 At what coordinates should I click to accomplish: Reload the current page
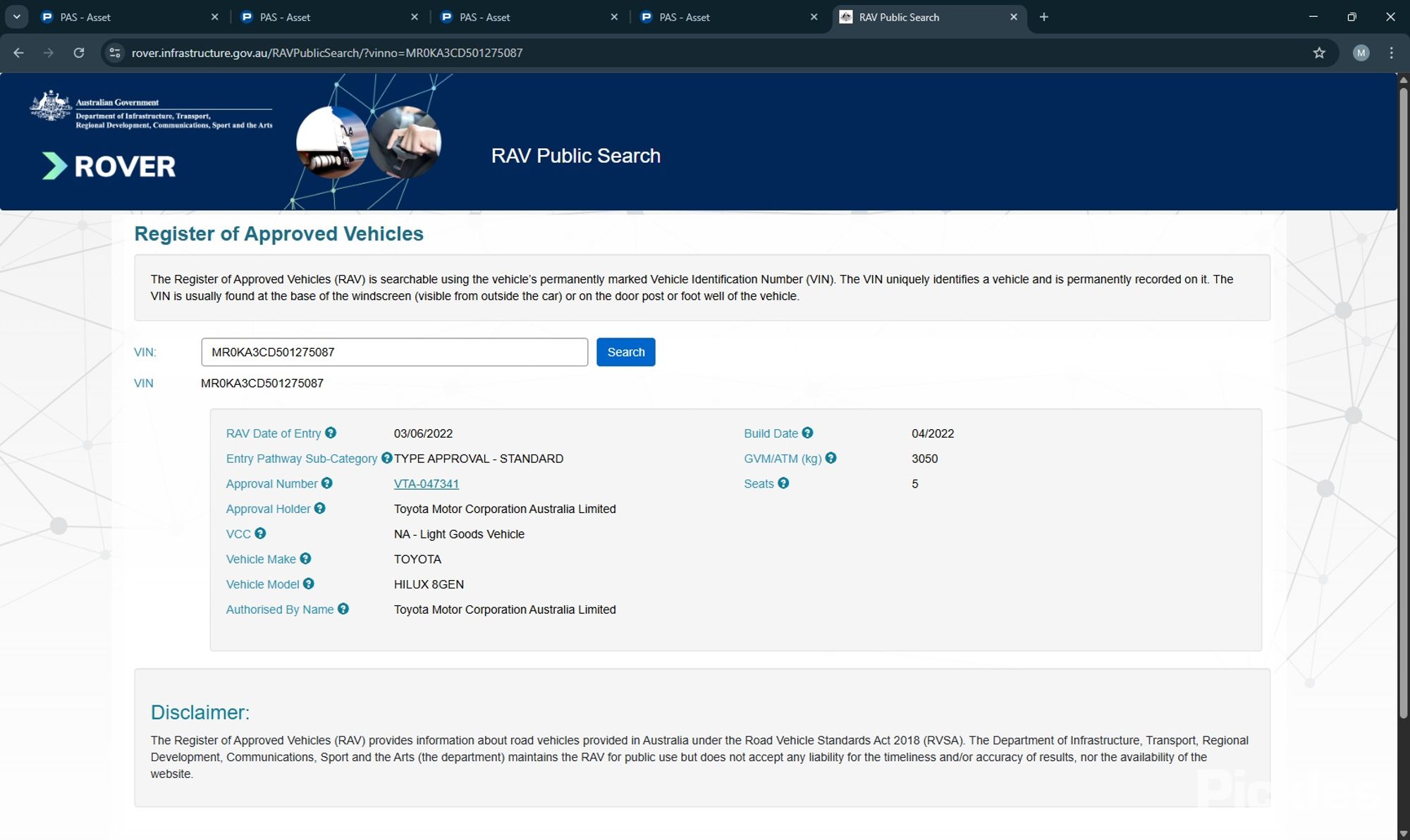(79, 53)
